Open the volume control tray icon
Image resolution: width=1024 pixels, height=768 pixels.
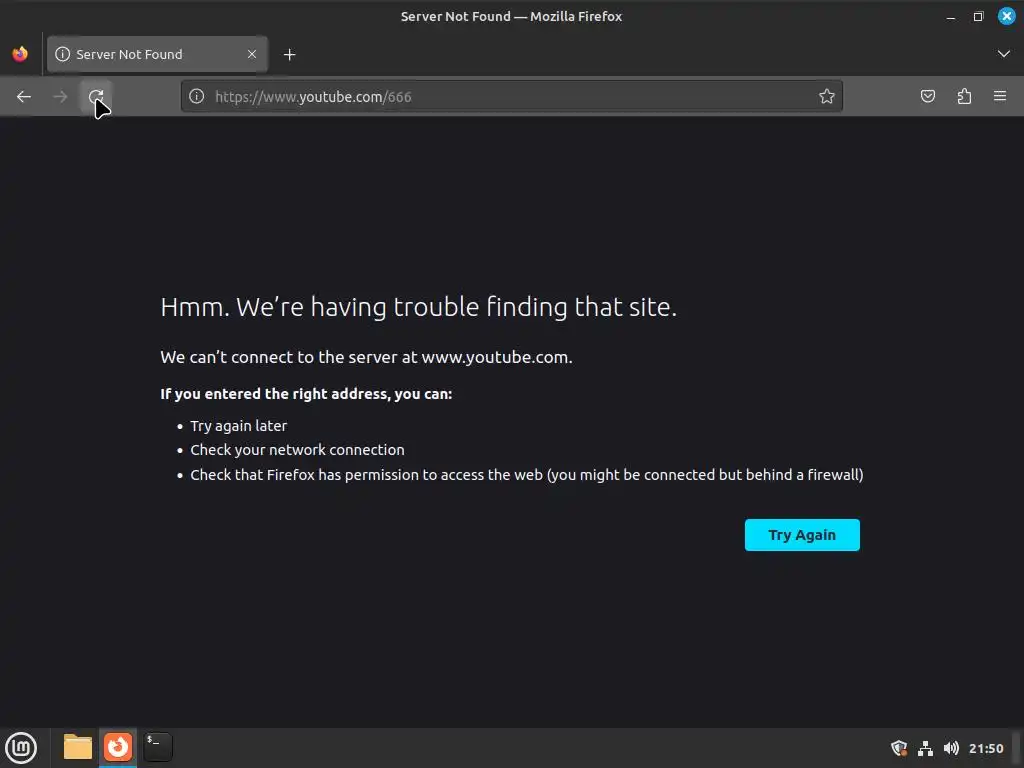click(952, 748)
